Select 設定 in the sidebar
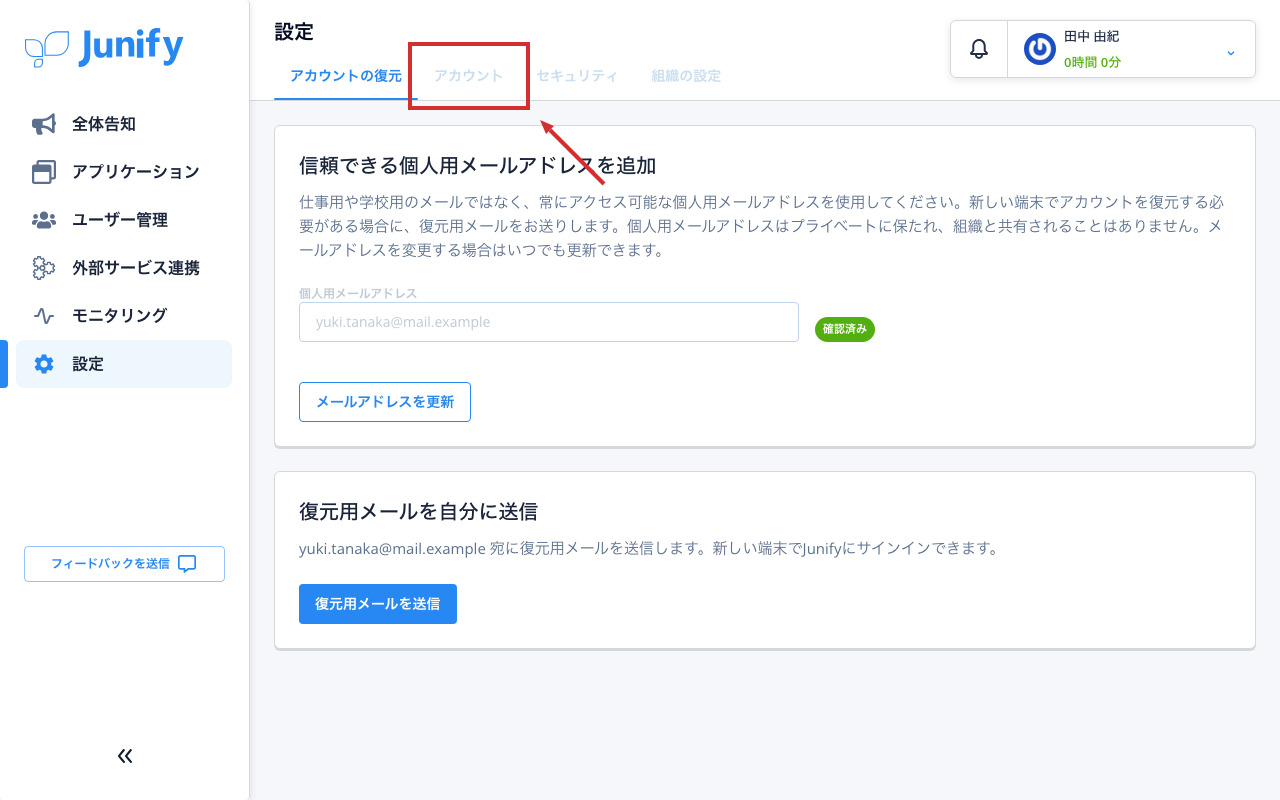The image size is (1280, 800). coord(124,364)
